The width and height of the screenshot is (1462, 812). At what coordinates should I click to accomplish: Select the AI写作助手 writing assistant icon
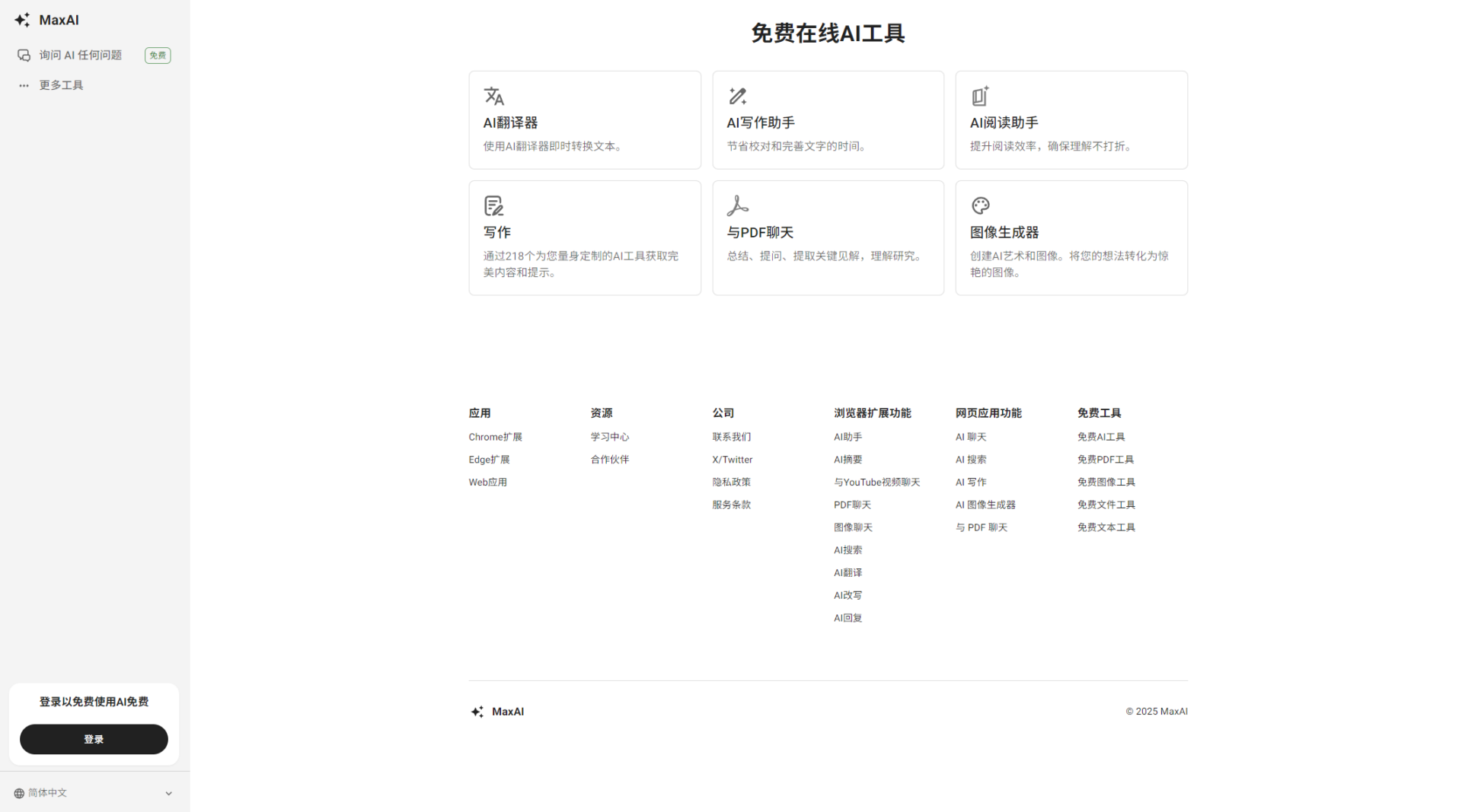point(737,96)
